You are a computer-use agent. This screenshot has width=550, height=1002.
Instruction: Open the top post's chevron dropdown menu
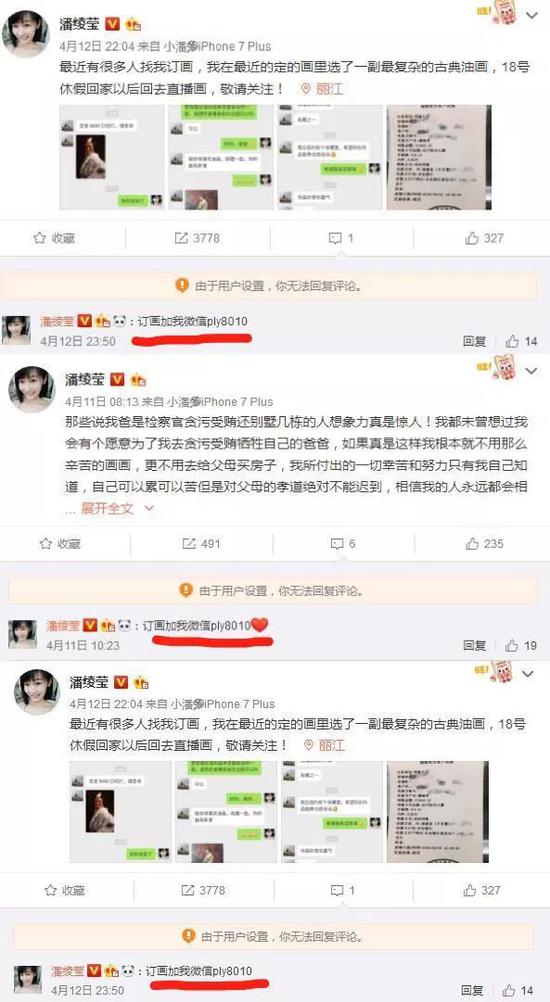coord(531,14)
